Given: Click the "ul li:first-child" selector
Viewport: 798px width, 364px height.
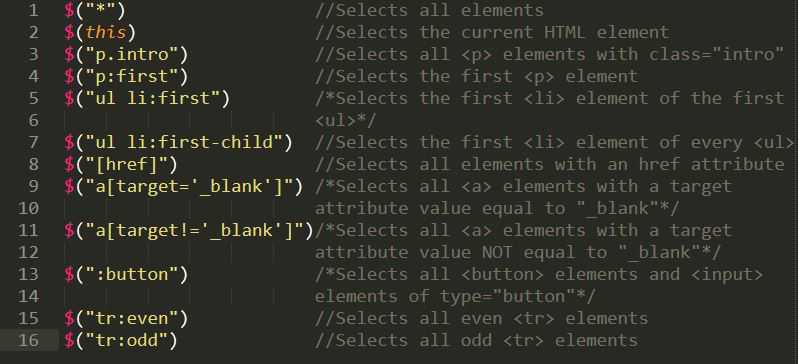Looking at the screenshot, I should [x=183, y=143].
